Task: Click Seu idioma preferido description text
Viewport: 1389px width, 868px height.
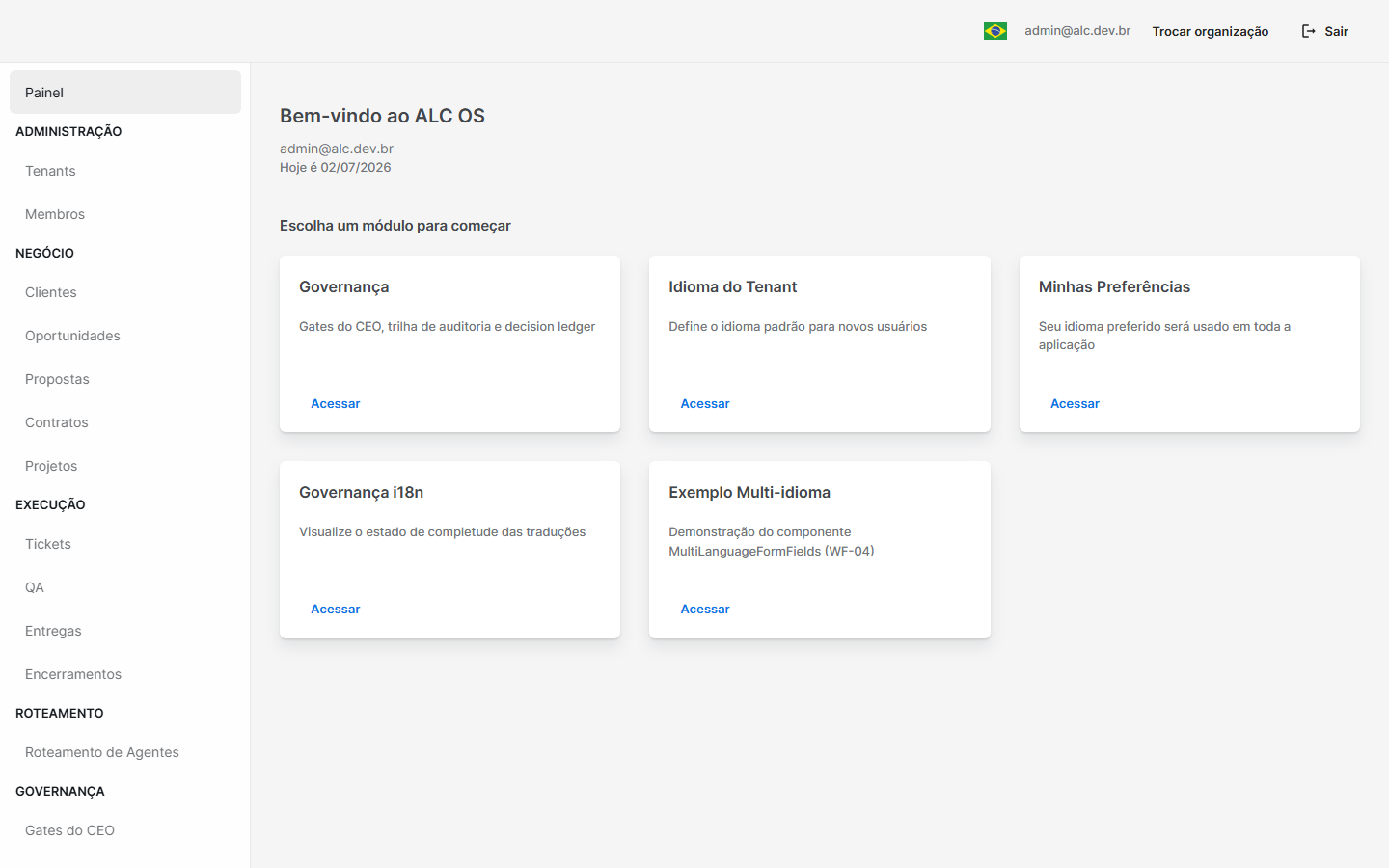Action: pos(1164,336)
